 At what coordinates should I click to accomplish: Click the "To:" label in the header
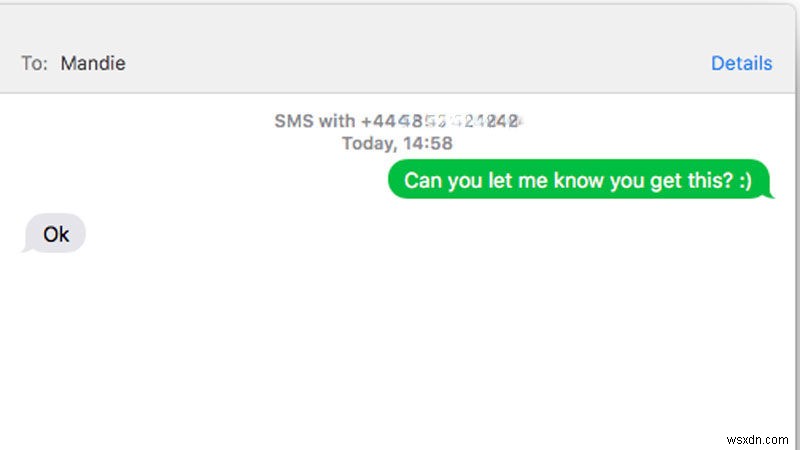(34, 63)
